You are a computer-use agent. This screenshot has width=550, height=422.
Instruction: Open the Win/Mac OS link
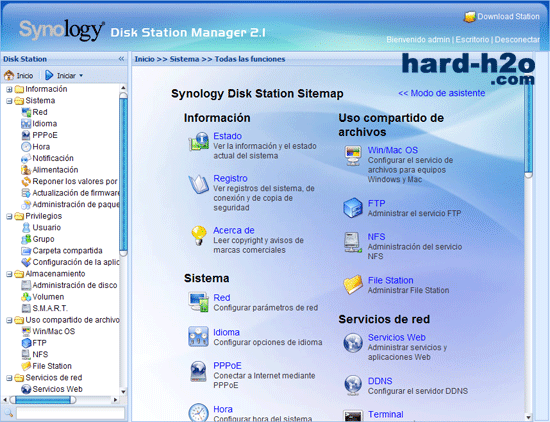tap(393, 150)
